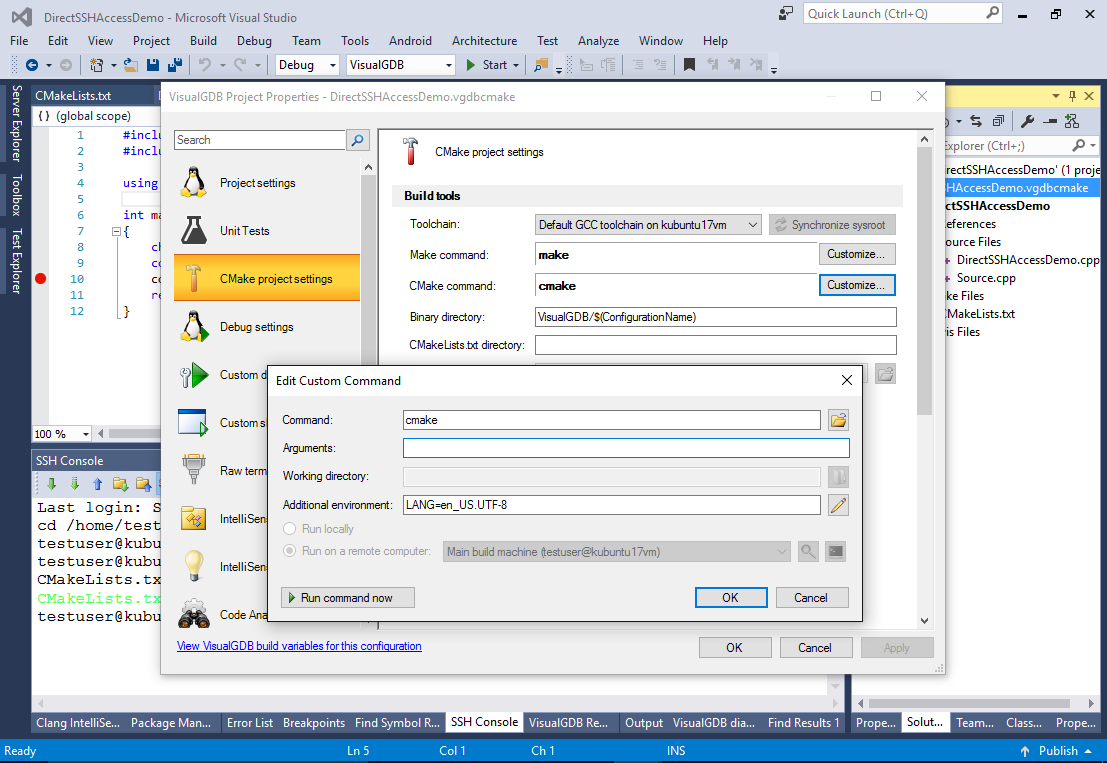Collapse the main function code block
The width and height of the screenshot is (1107, 763).
pos(116,231)
